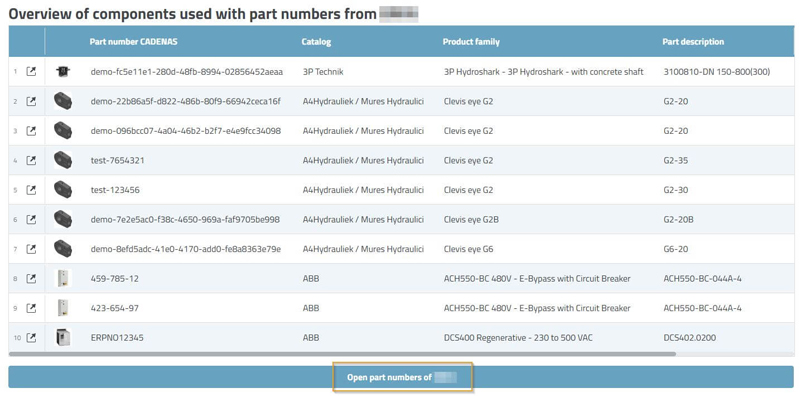Click A4Hydrauliek catalog cell in test-123456 row
The width and height of the screenshot is (800, 396).
tap(363, 190)
